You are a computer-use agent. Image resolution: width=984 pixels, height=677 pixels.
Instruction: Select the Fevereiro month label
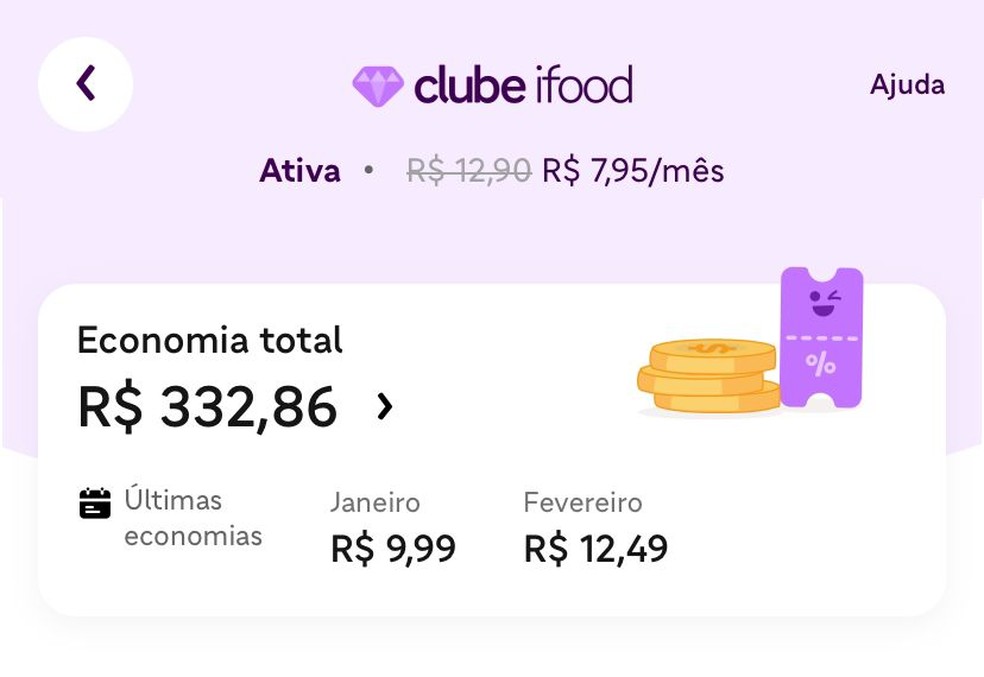[x=582, y=502]
